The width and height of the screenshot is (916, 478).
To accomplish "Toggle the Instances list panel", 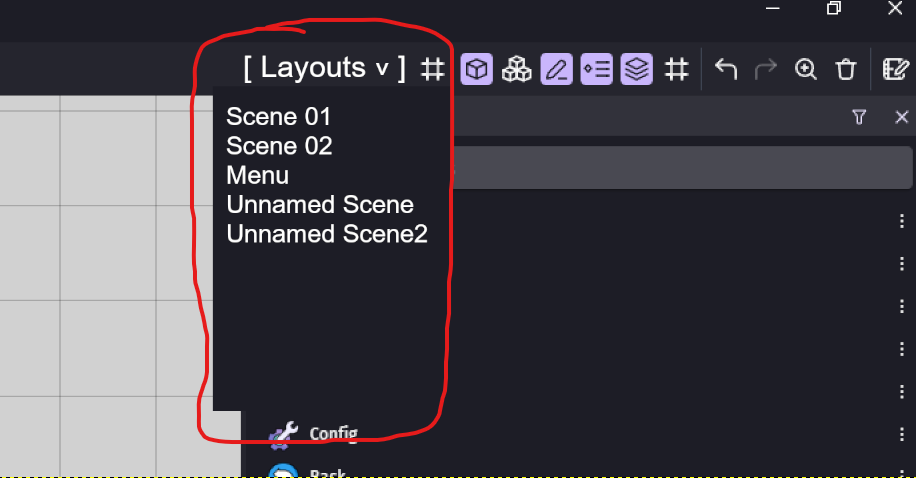I will coord(596,70).
